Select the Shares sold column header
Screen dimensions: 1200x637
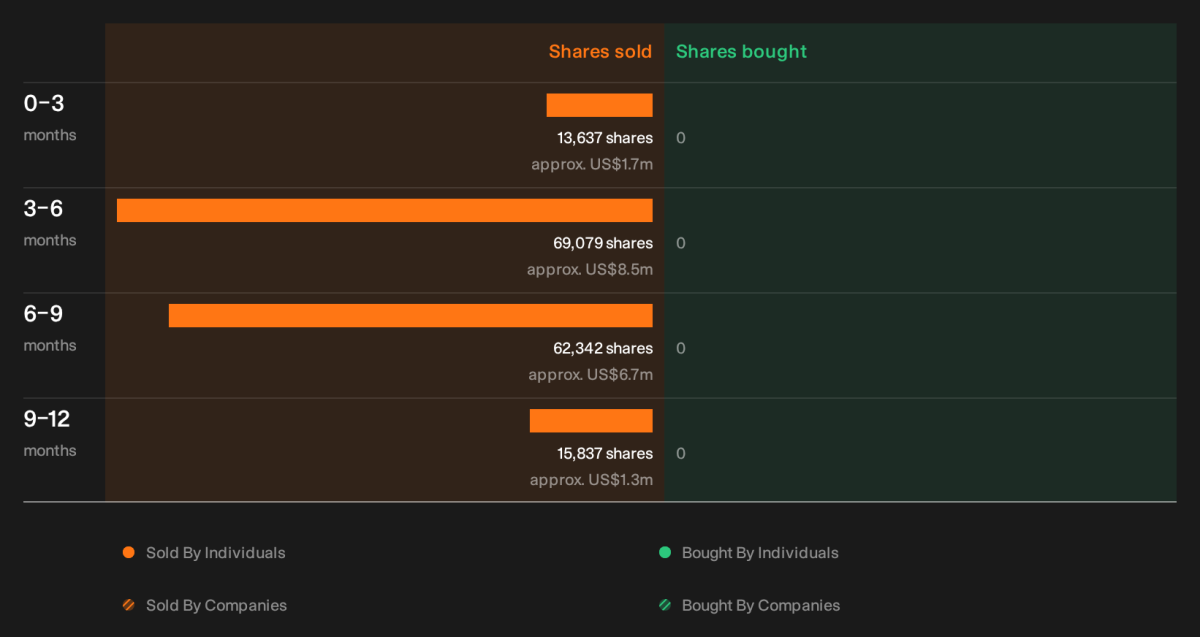(x=600, y=52)
